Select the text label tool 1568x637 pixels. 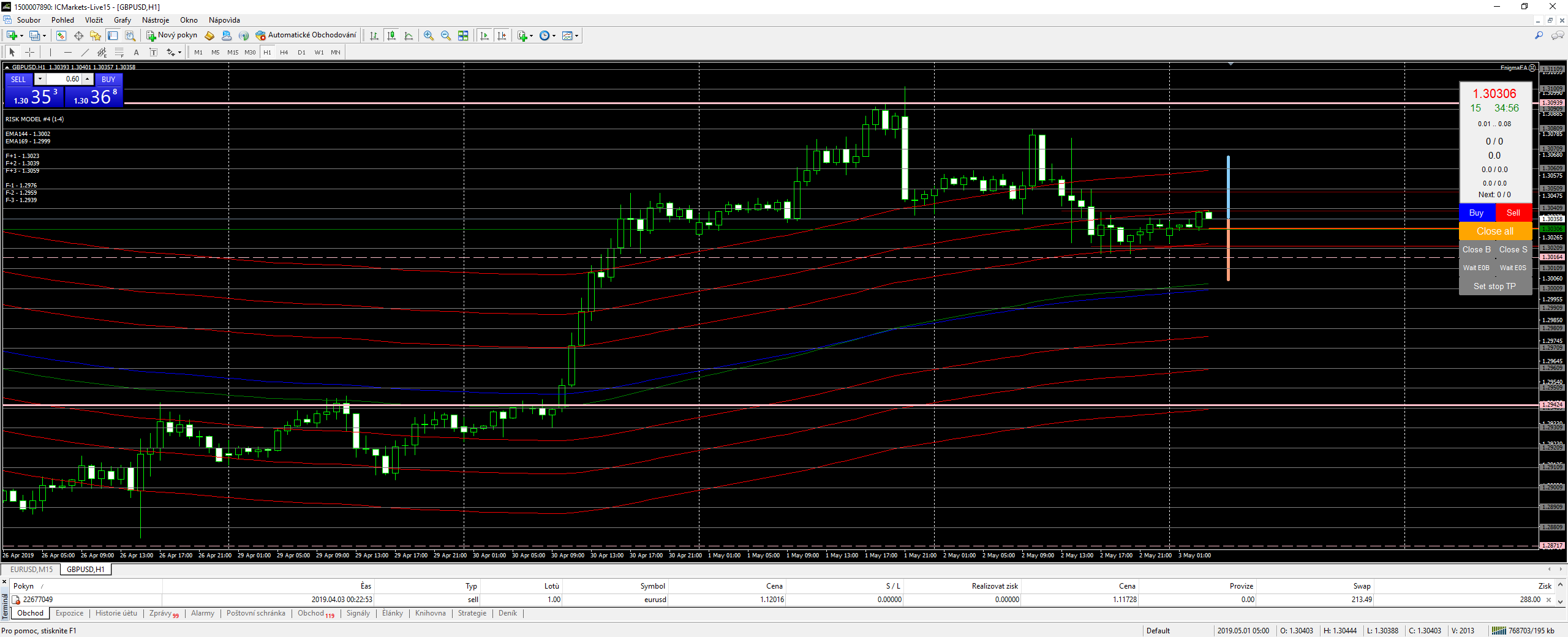pos(136,53)
